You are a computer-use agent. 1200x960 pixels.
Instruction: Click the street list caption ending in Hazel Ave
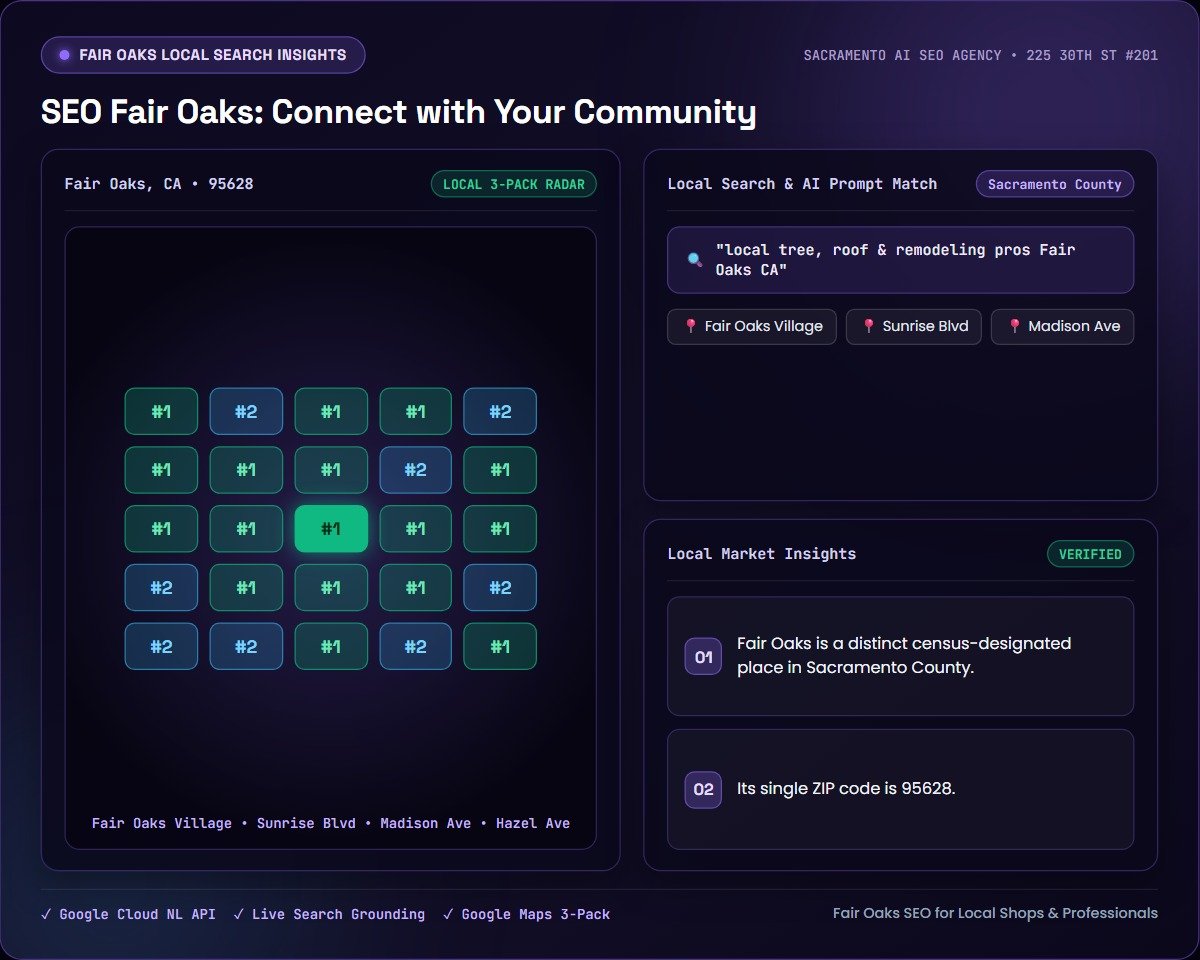click(331, 823)
